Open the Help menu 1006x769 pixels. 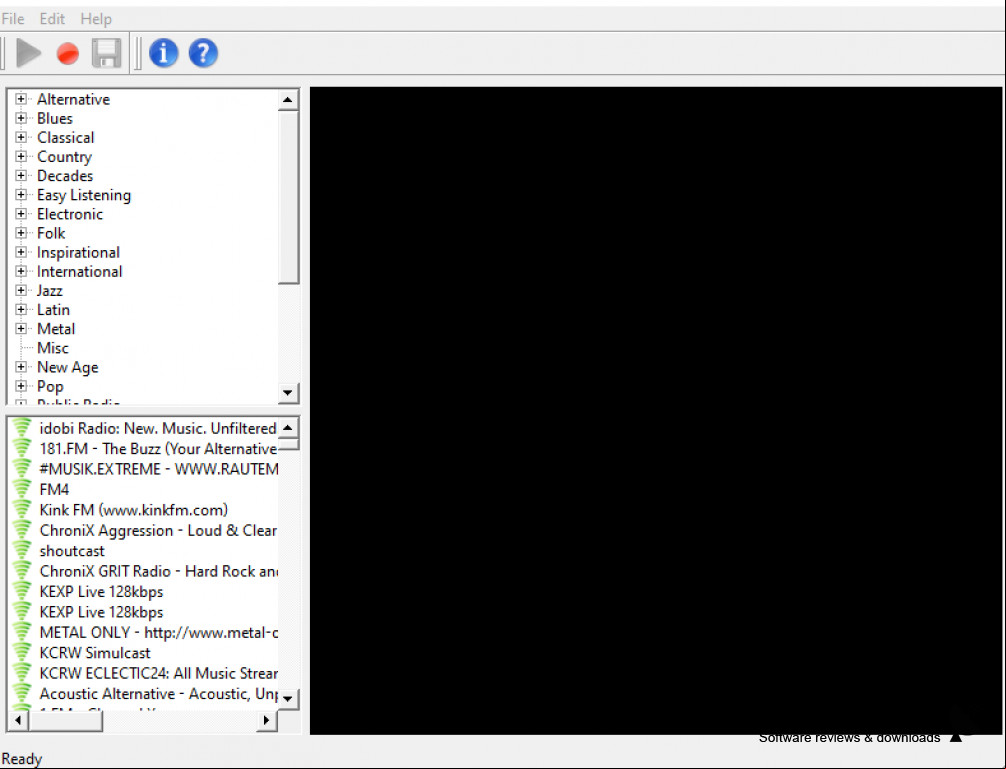point(96,19)
